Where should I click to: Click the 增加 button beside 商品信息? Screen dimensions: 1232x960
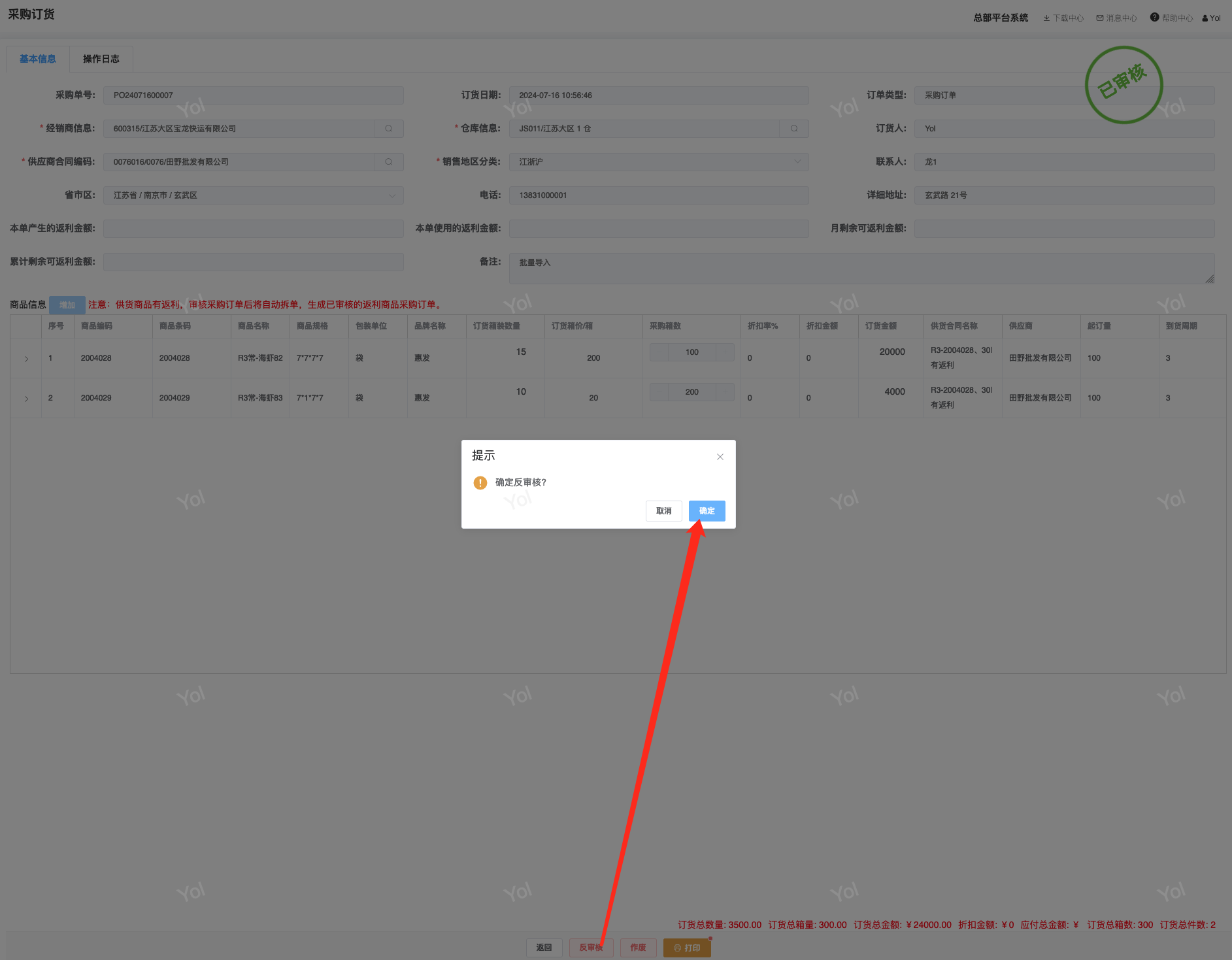pyautogui.click(x=67, y=305)
